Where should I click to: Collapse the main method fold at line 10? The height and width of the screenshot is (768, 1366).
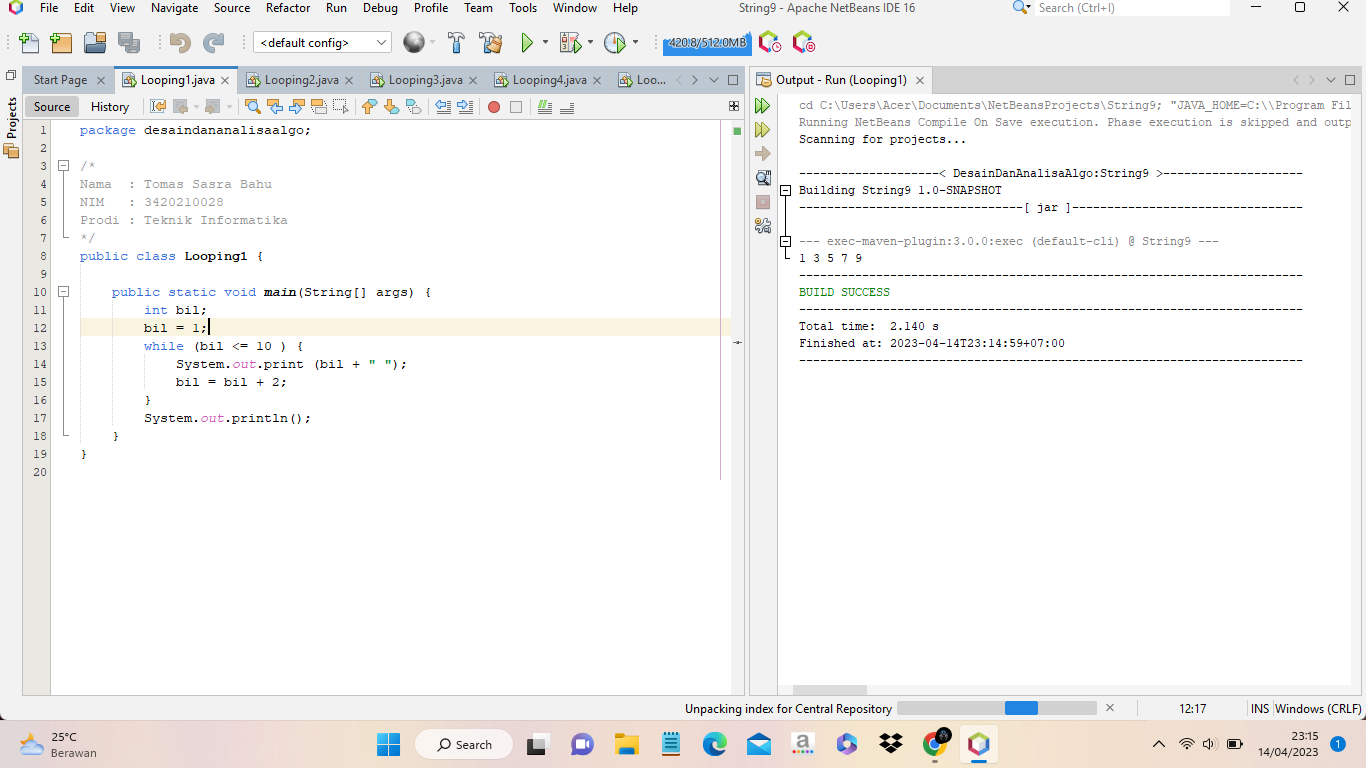click(x=62, y=292)
